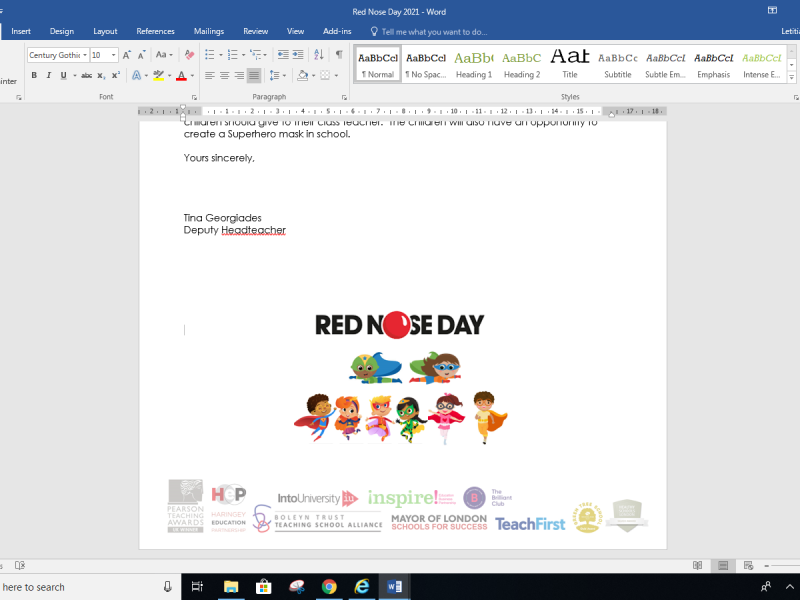The height and width of the screenshot is (600, 800).
Task: Toggle justify text alignment
Action: [254, 75]
